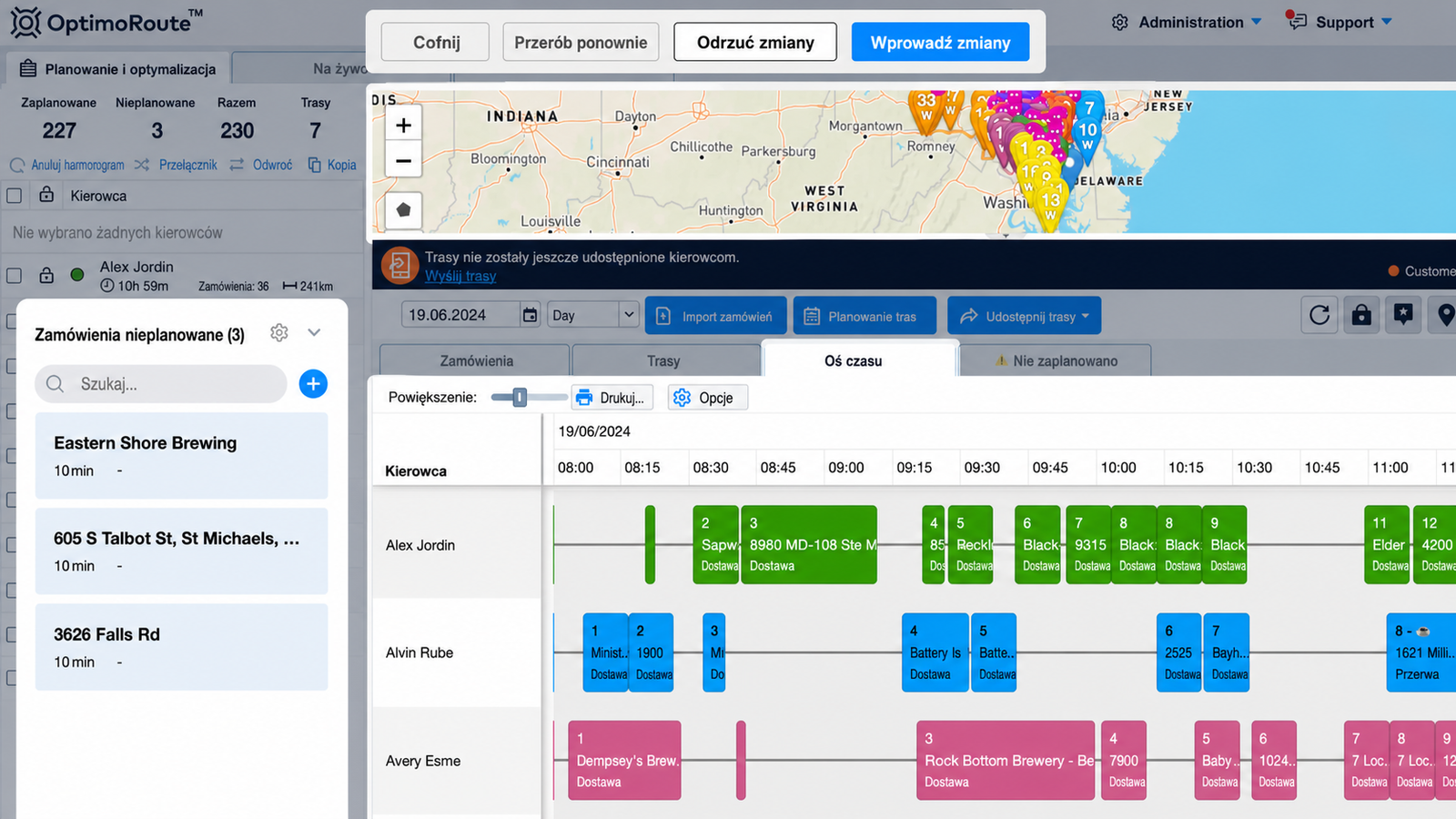This screenshot has width=1456, height=819.
Task: Click the Cofnij button
Action: pyautogui.click(x=436, y=43)
